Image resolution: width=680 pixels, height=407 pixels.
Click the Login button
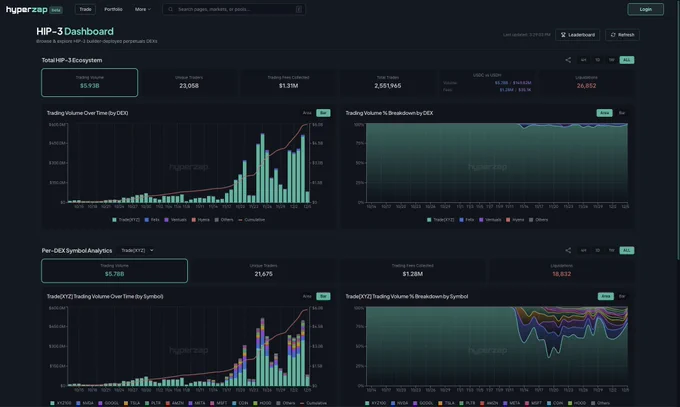[x=645, y=9]
